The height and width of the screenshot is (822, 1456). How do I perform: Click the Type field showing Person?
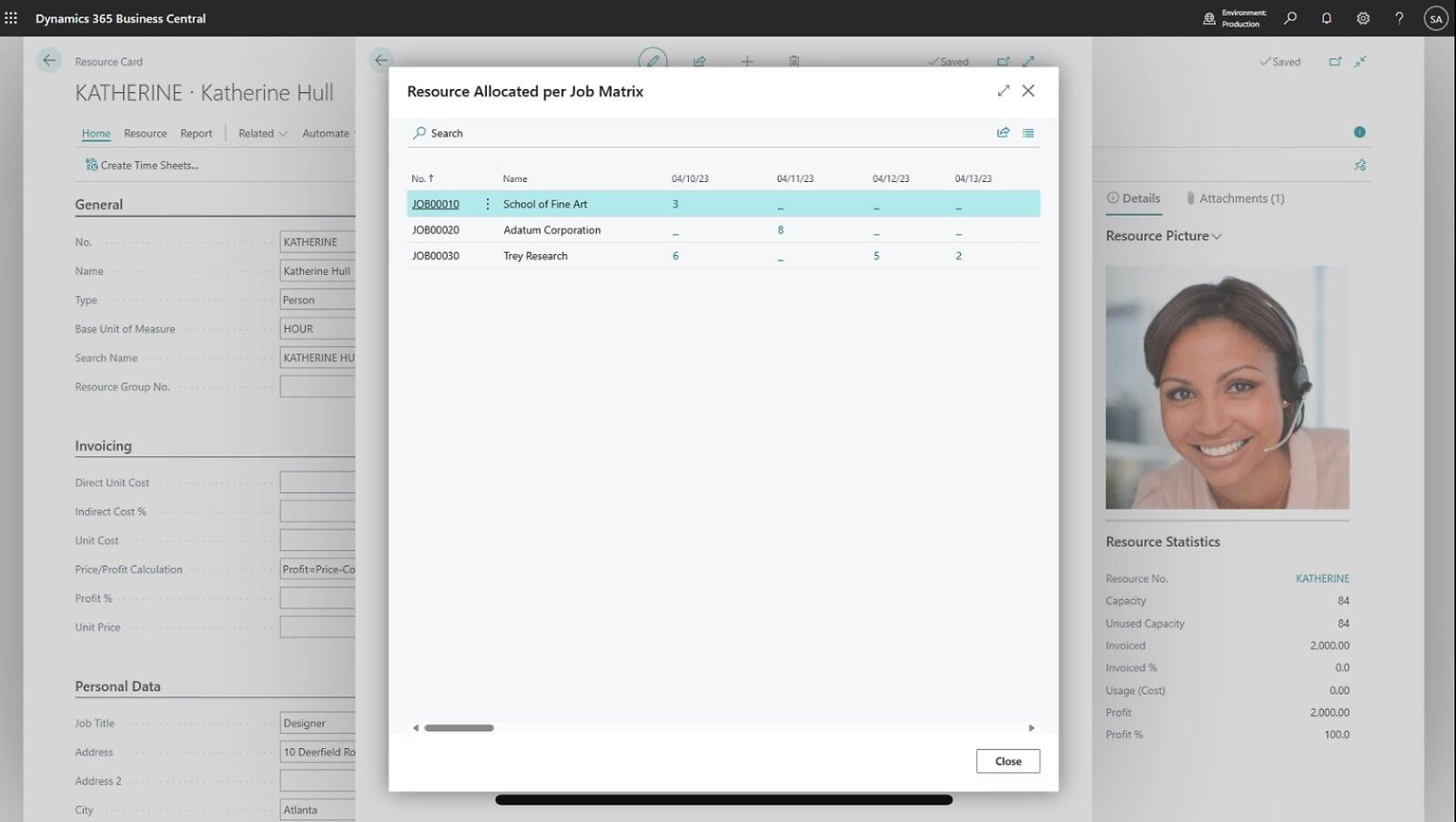pyautogui.click(x=318, y=299)
